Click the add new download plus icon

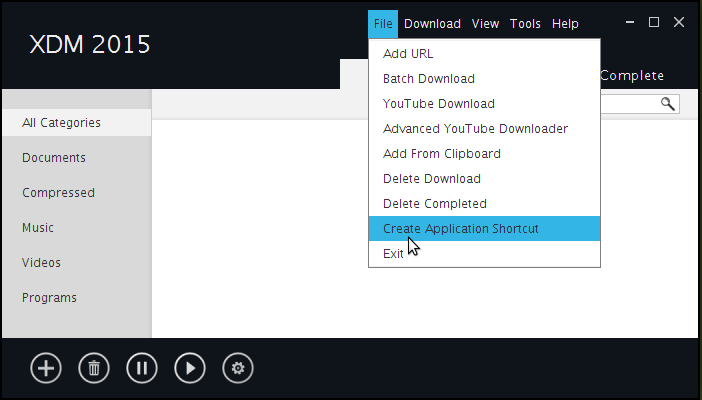(46, 368)
